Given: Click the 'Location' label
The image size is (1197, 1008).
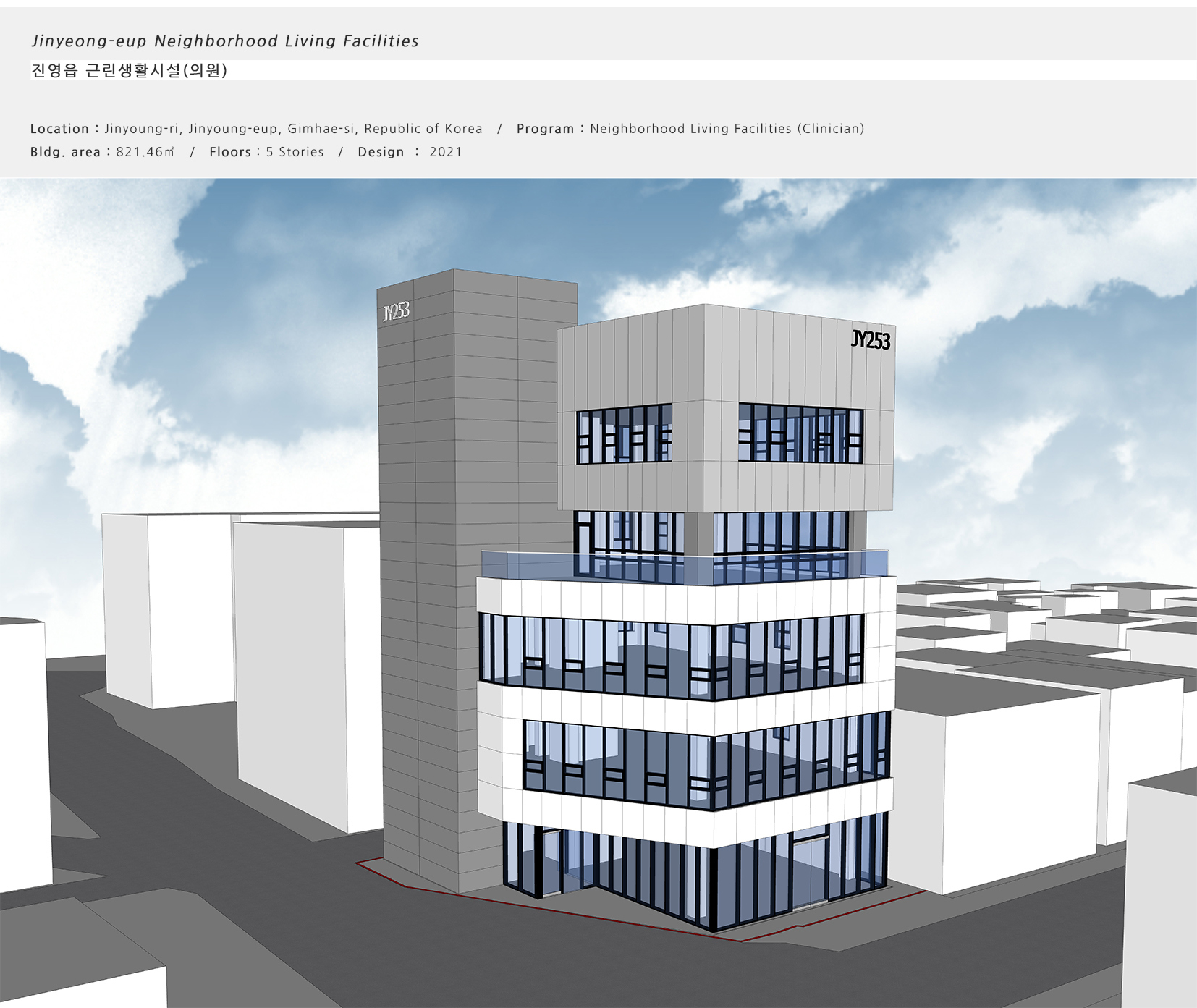Looking at the screenshot, I should coord(59,129).
